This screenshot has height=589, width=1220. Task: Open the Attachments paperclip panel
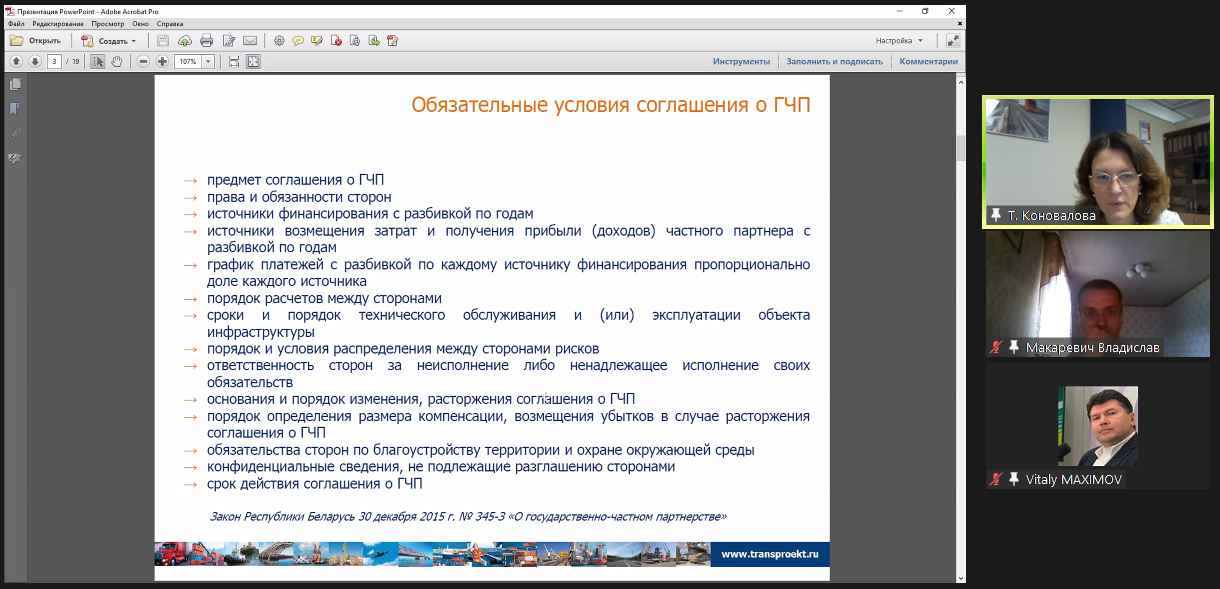pyautogui.click(x=15, y=133)
